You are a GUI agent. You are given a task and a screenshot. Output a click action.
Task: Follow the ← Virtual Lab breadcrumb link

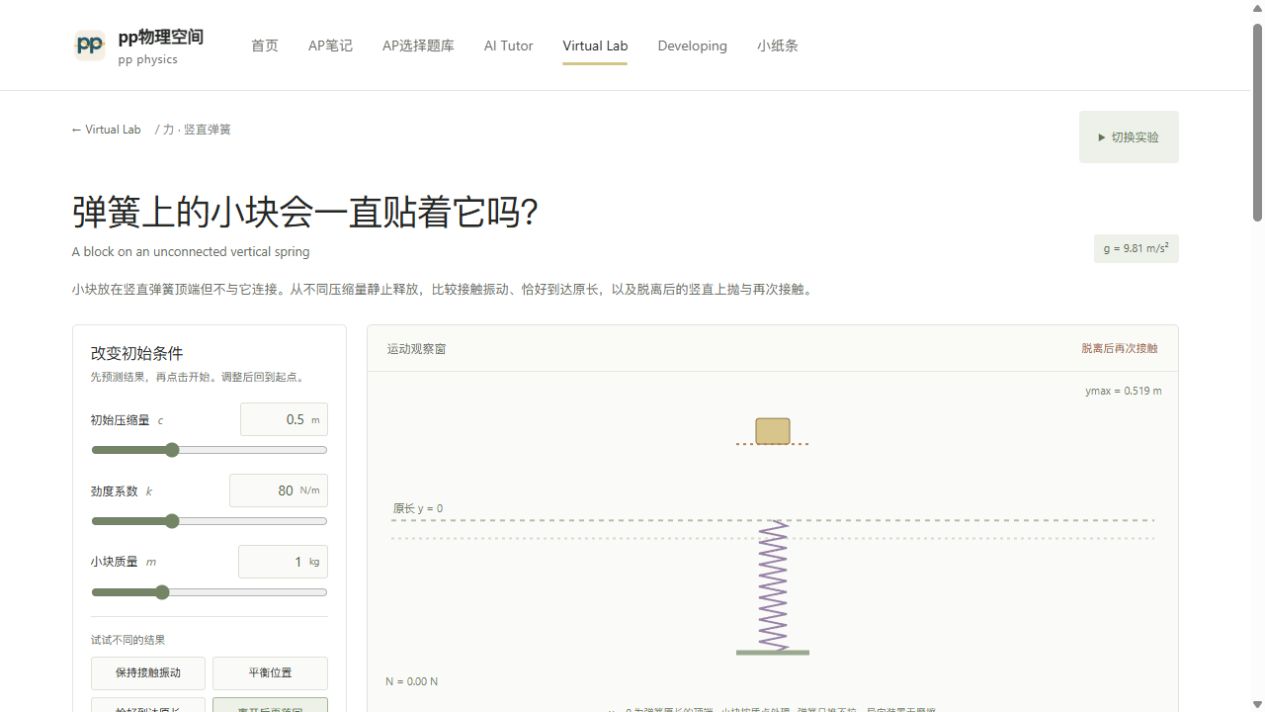106,130
